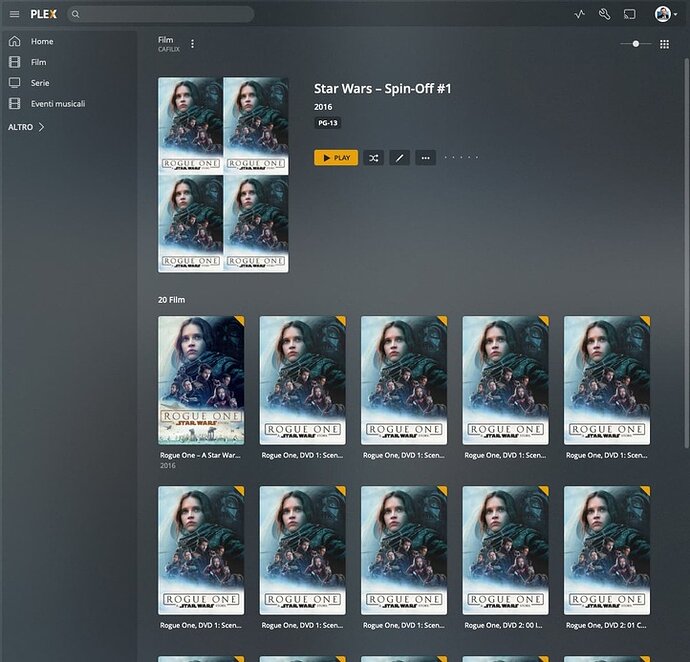Click the PG-13 rating badge
Image resolution: width=690 pixels, height=662 pixels.
click(x=328, y=123)
